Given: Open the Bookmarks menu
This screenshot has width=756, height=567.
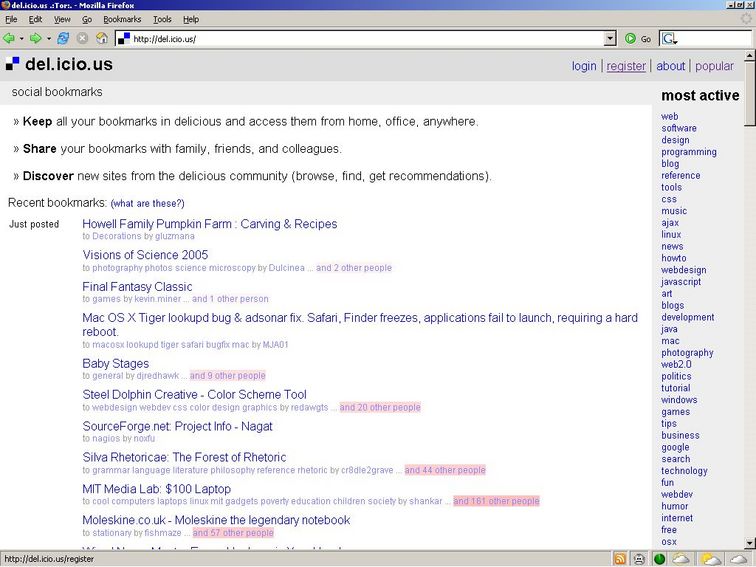Looking at the screenshot, I should pyautogui.click(x=122, y=19).
